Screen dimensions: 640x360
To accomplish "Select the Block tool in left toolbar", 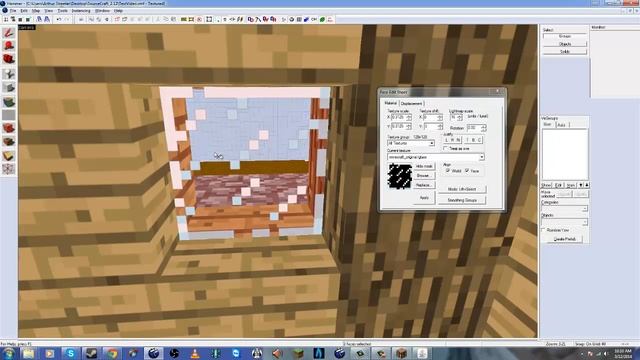I will click(x=9, y=87).
